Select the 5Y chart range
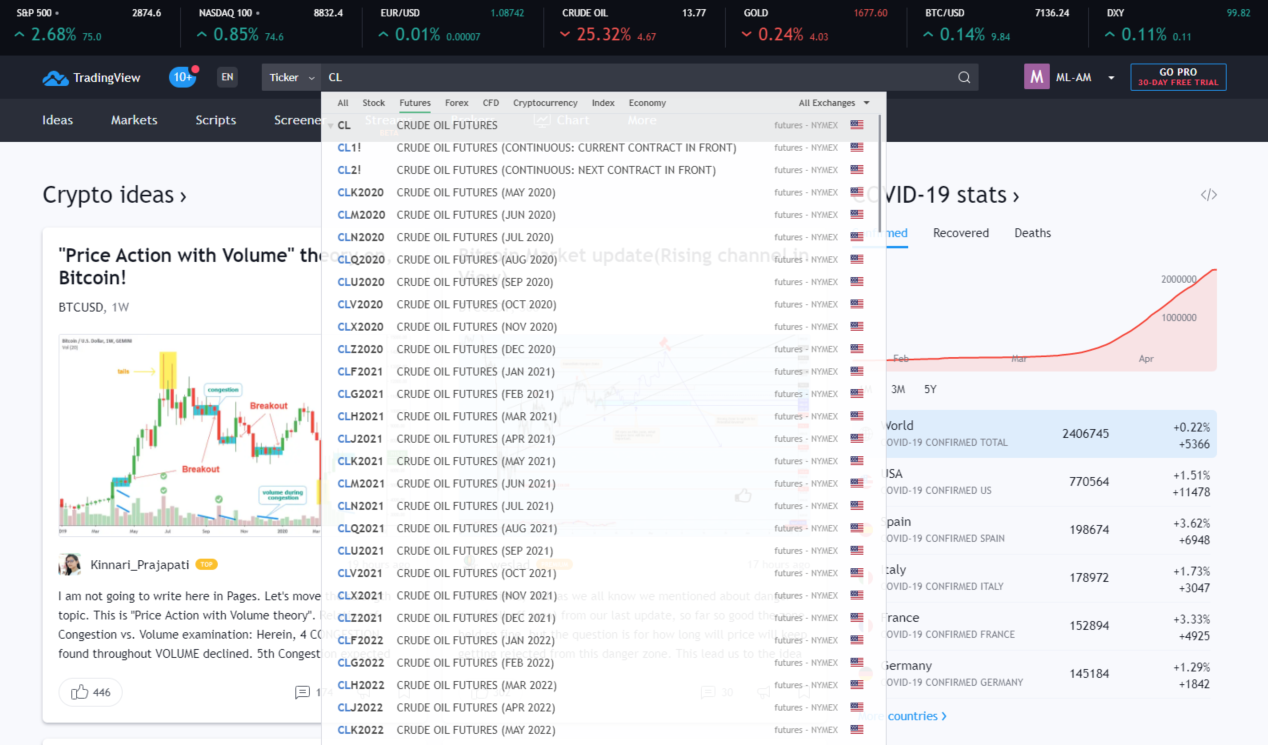 point(930,389)
